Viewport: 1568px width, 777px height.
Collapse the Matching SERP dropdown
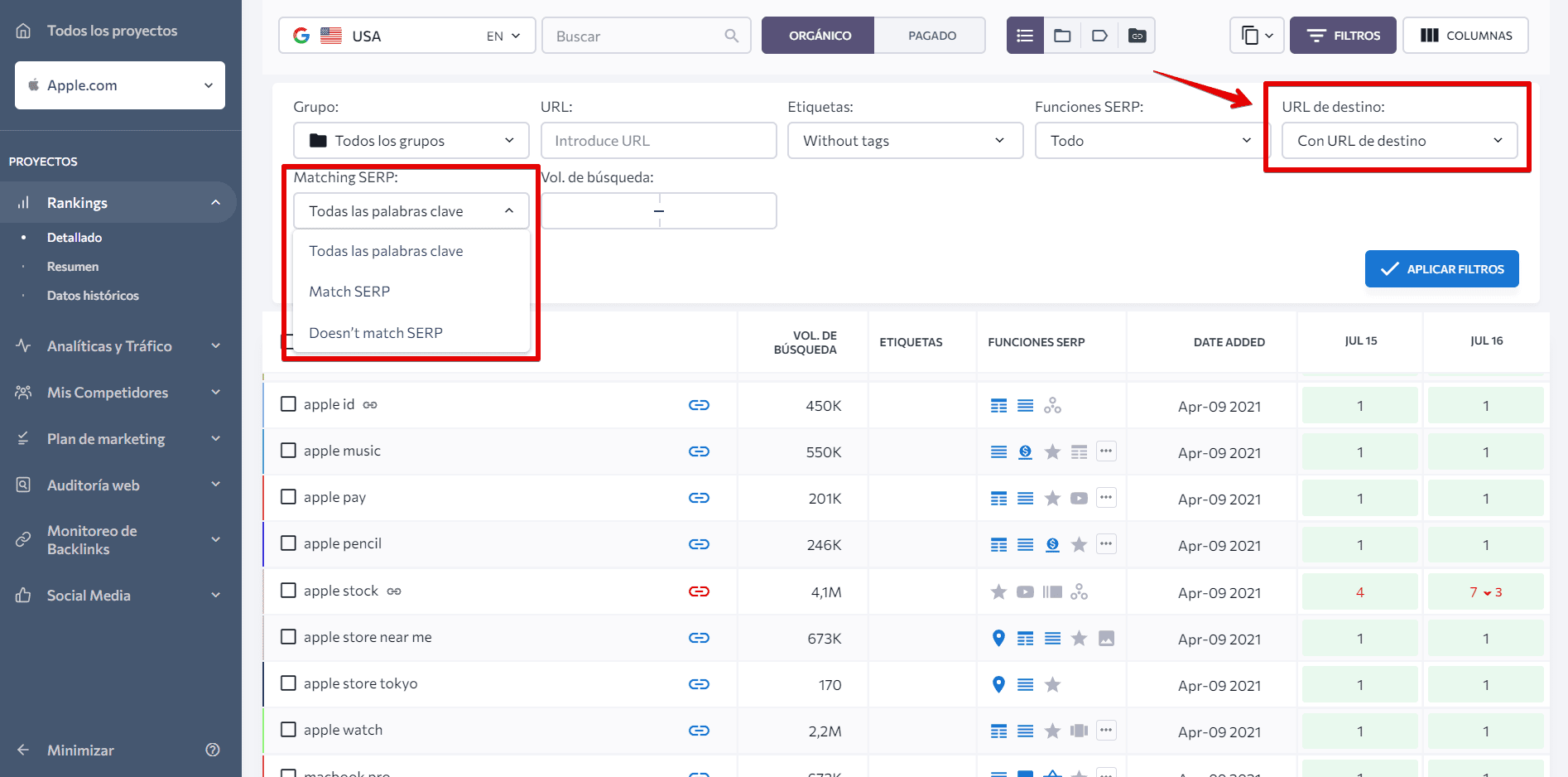(411, 211)
